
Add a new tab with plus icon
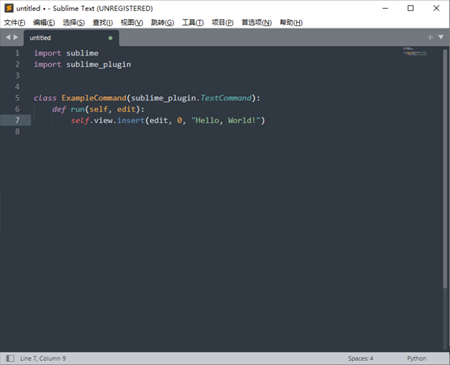pos(430,37)
